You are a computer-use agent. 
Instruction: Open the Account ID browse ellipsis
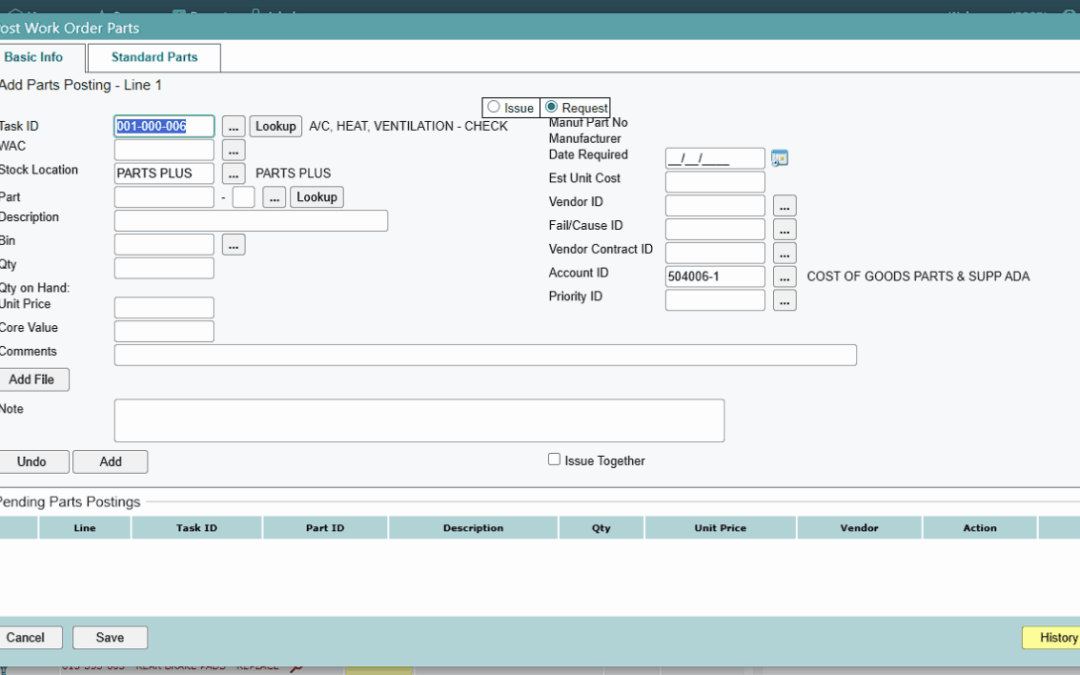tap(785, 277)
